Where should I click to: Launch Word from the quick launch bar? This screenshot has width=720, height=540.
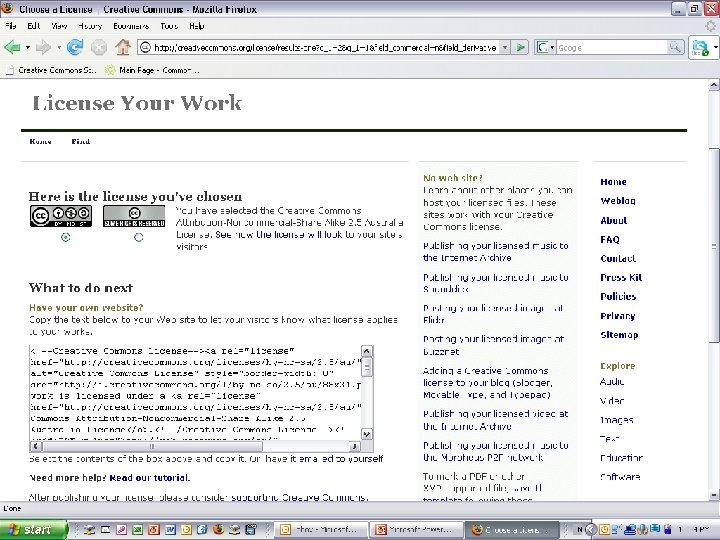[170, 529]
